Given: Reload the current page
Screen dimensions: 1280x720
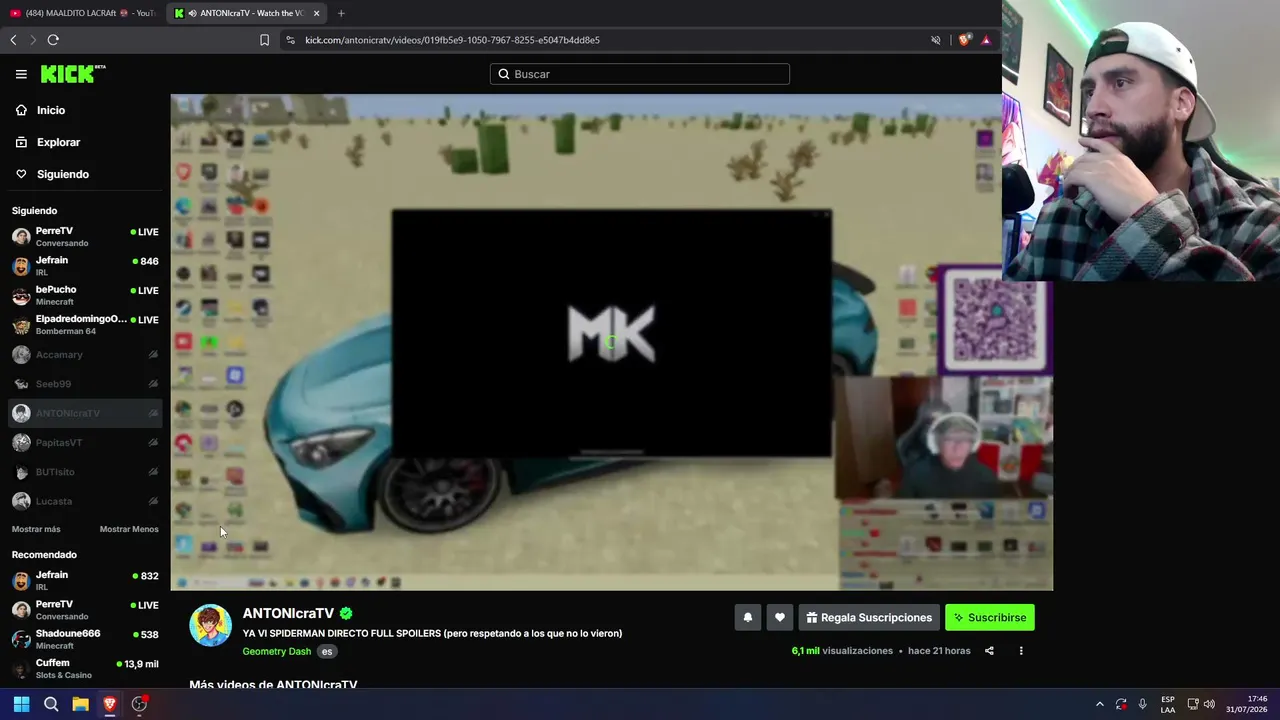Looking at the screenshot, I should tap(53, 40).
